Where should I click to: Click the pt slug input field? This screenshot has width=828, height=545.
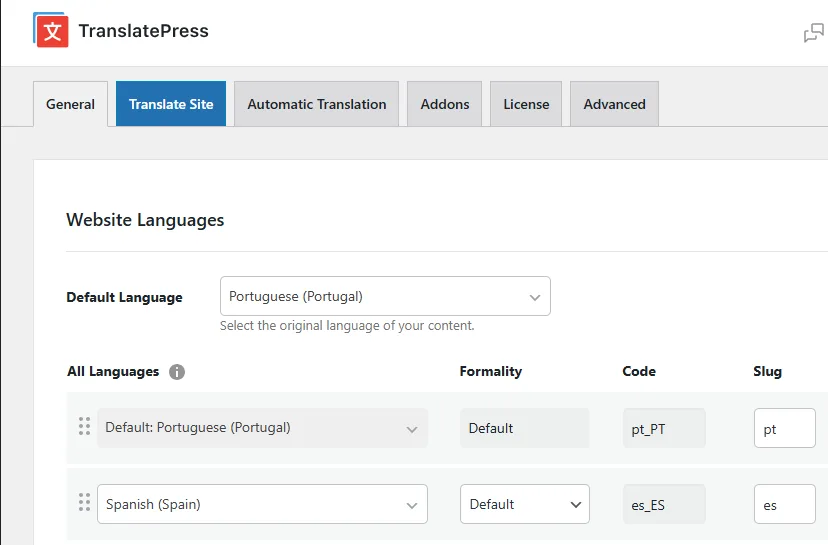[x=785, y=428]
